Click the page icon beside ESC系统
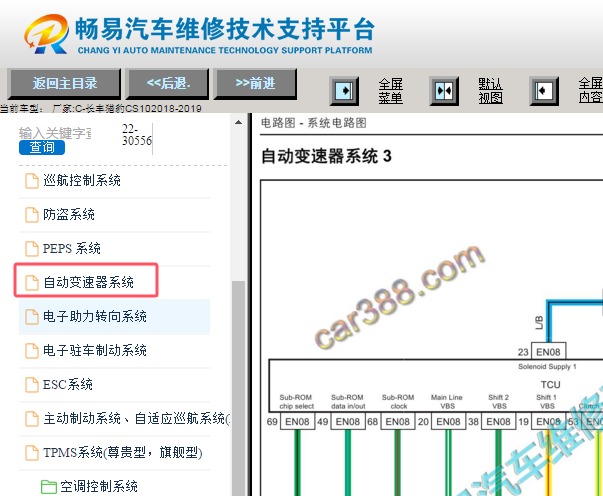 (32, 384)
